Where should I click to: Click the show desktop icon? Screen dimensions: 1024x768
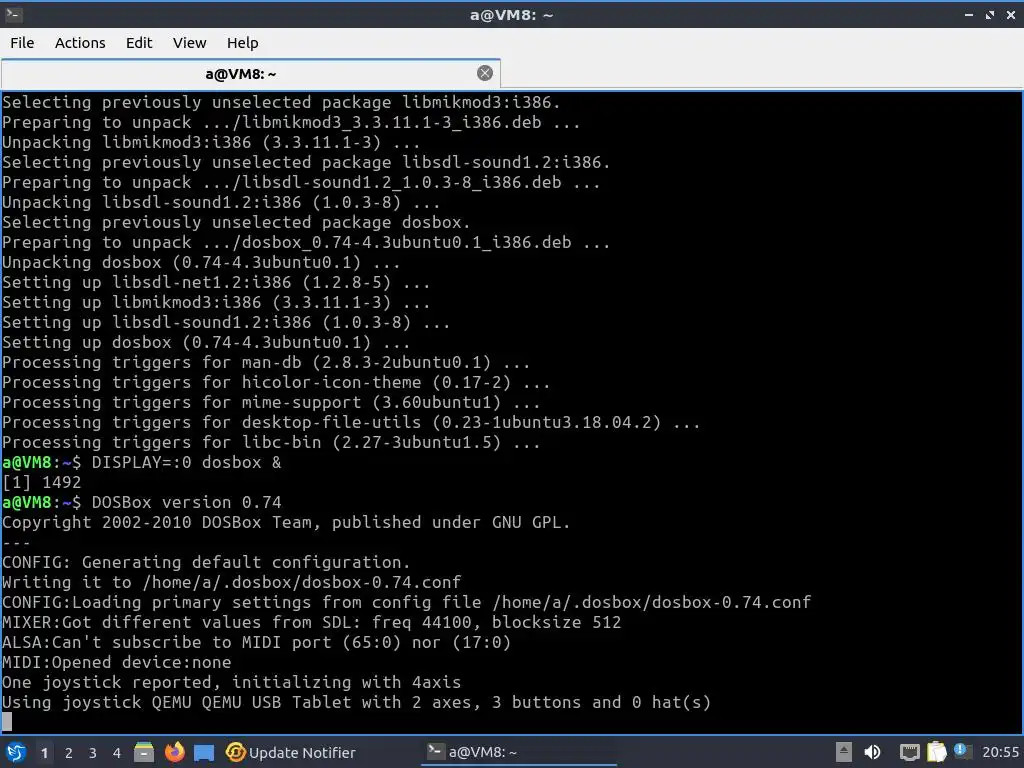tap(204, 753)
